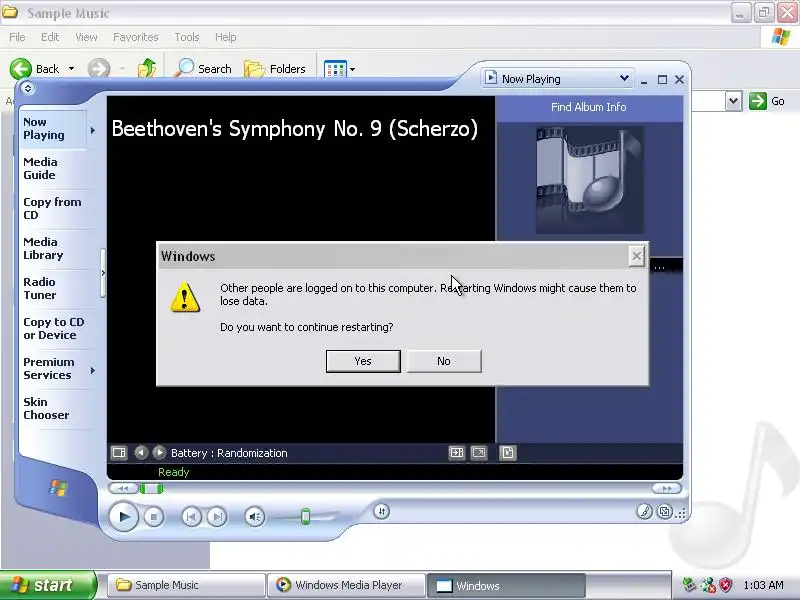This screenshot has height=600, width=800.
Task: Select Copy to CD or Device
Action: [54, 329]
